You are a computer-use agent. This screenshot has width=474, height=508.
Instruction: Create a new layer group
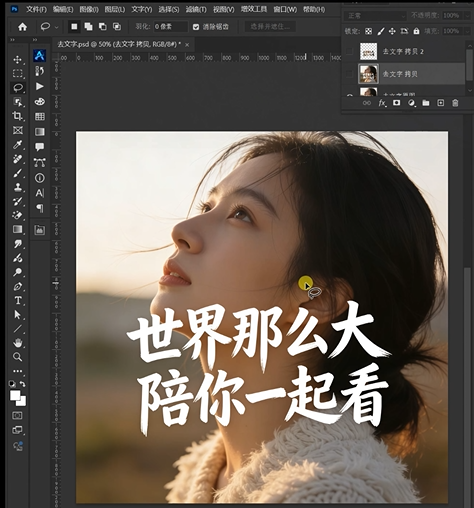426,103
